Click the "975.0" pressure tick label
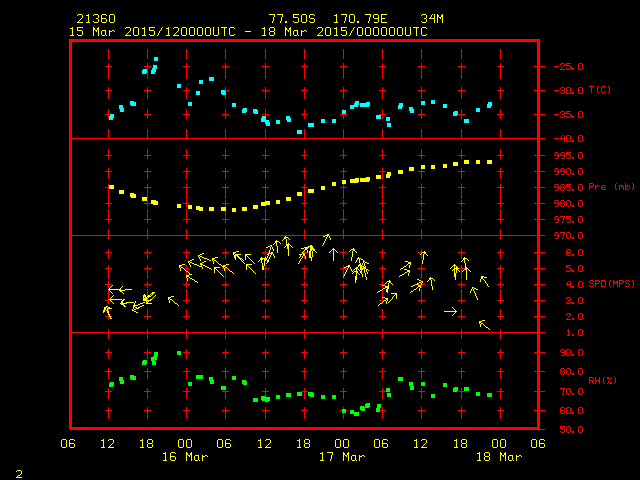Viewport: 640px width, 480px height. (x=569, y=220)
